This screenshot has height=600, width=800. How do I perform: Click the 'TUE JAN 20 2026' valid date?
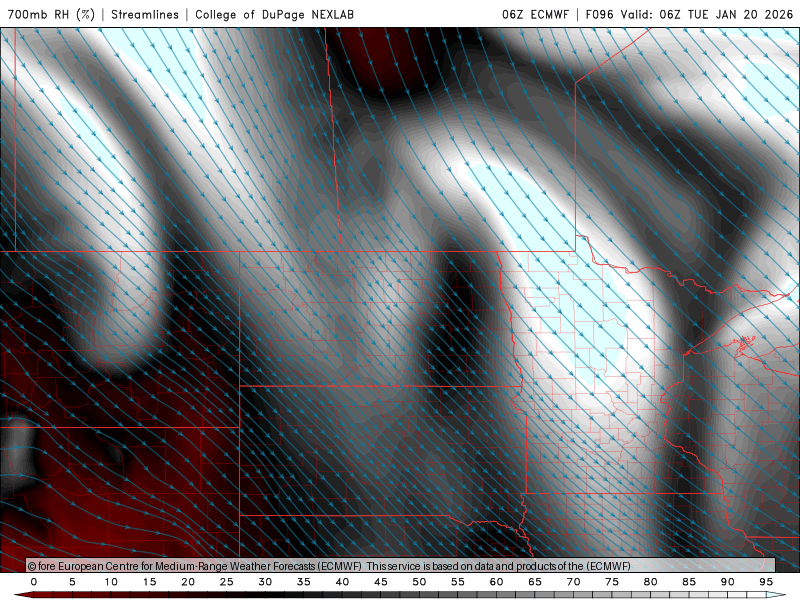click(x=740, y=14)
